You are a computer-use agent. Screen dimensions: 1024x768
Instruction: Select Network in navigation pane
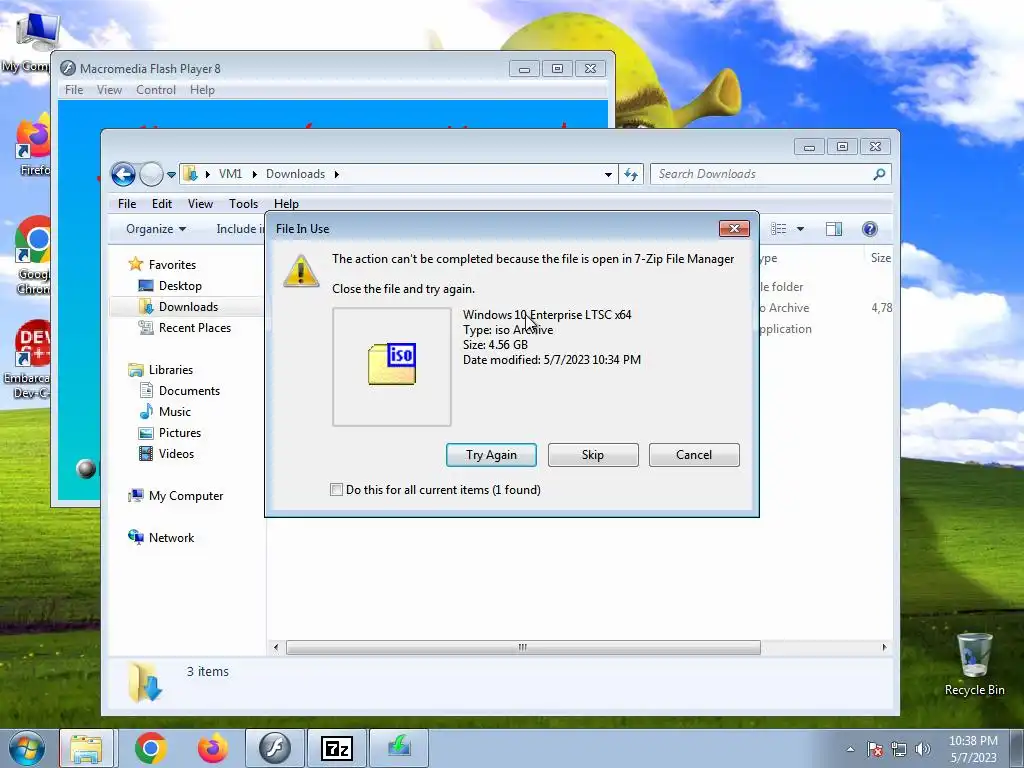[171, 537]
